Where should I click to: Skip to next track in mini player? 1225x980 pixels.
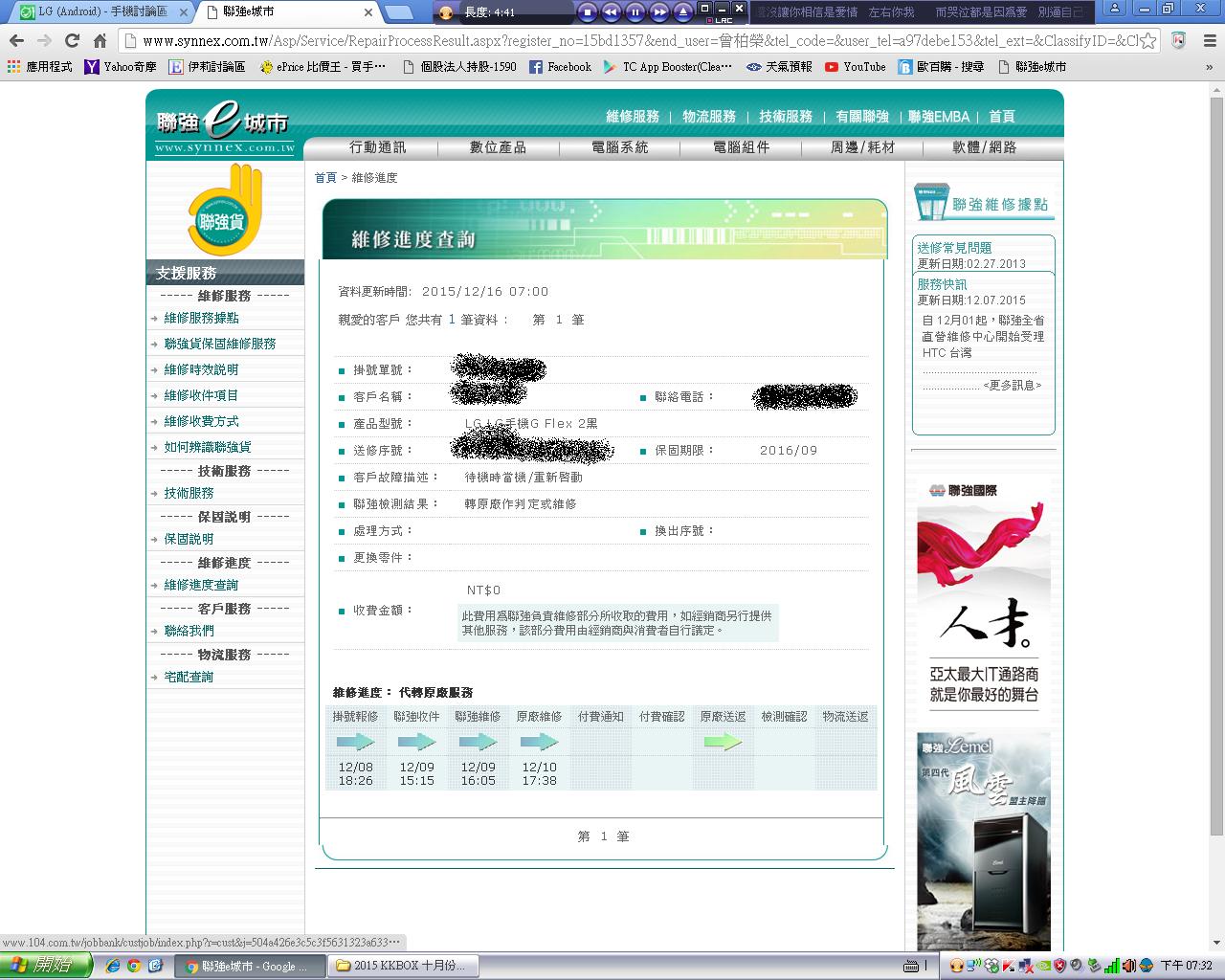tap(659, 12)
